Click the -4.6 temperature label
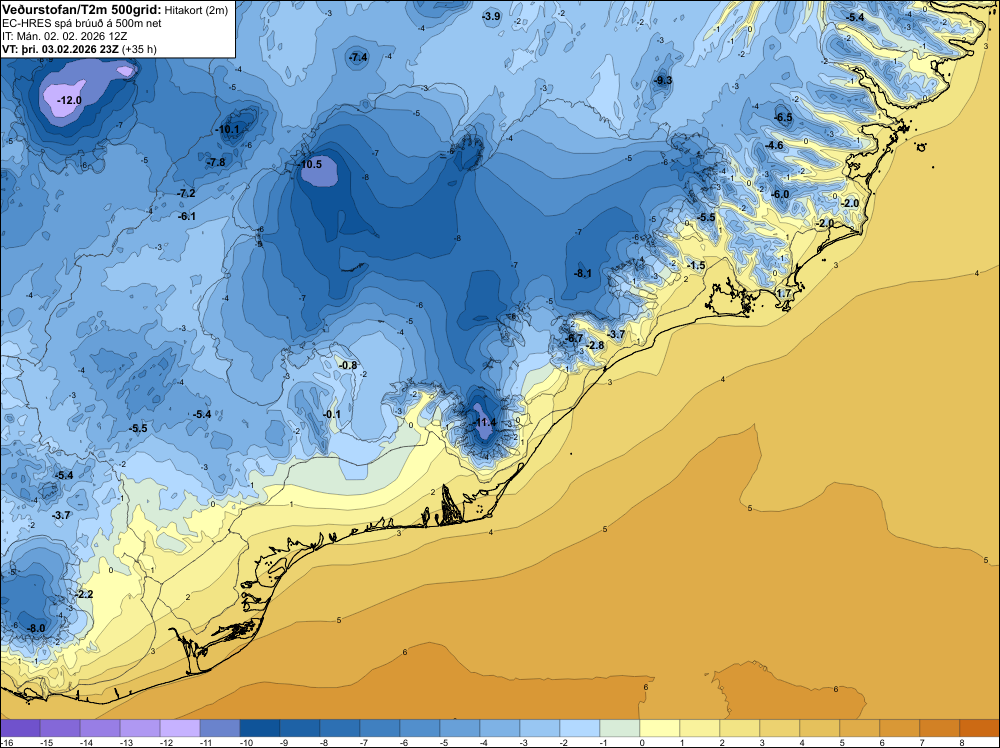The height and width of the screenshot is (748, 1000). coord(774,145)
